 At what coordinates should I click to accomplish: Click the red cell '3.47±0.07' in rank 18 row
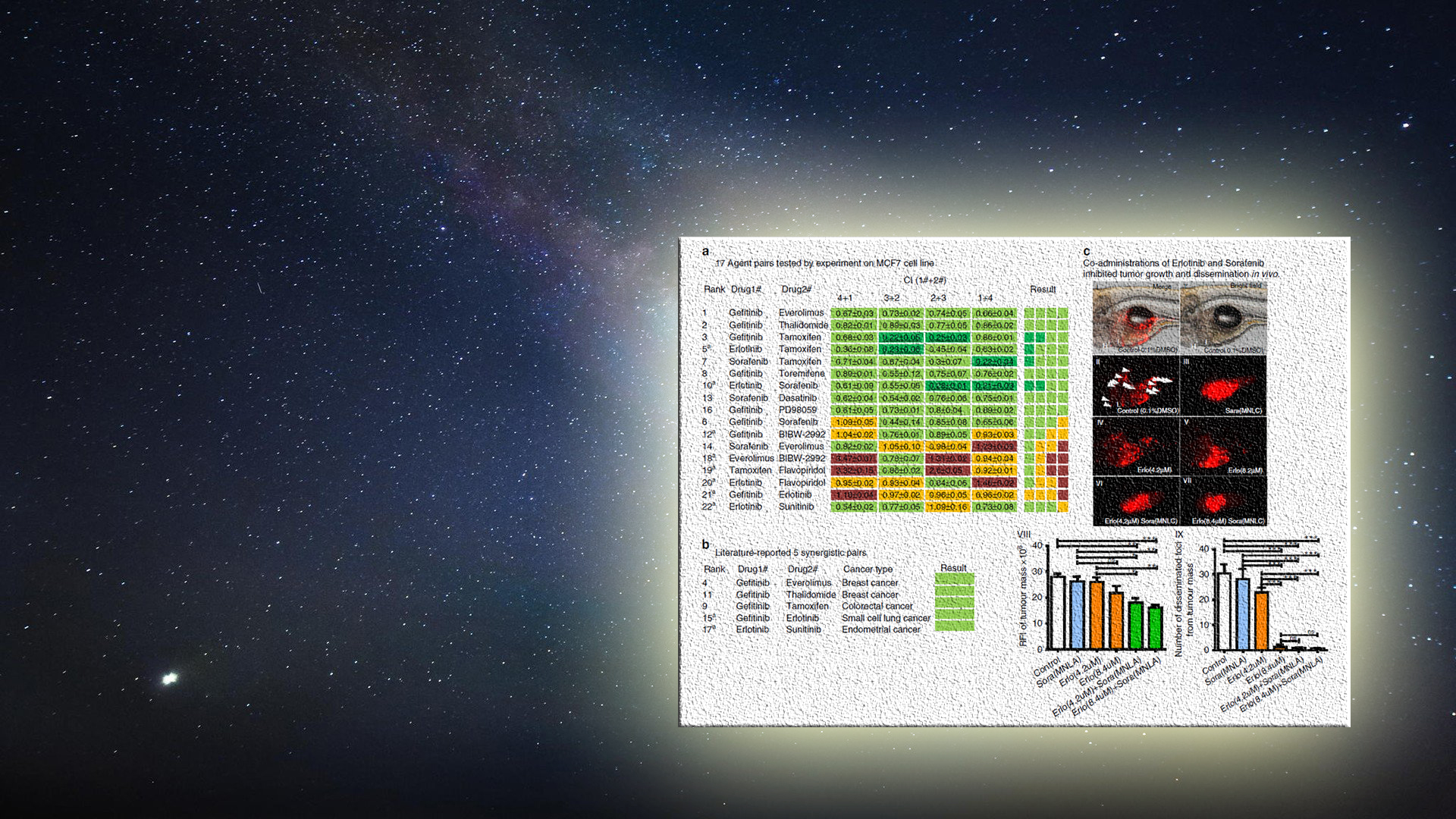[855, 459]
